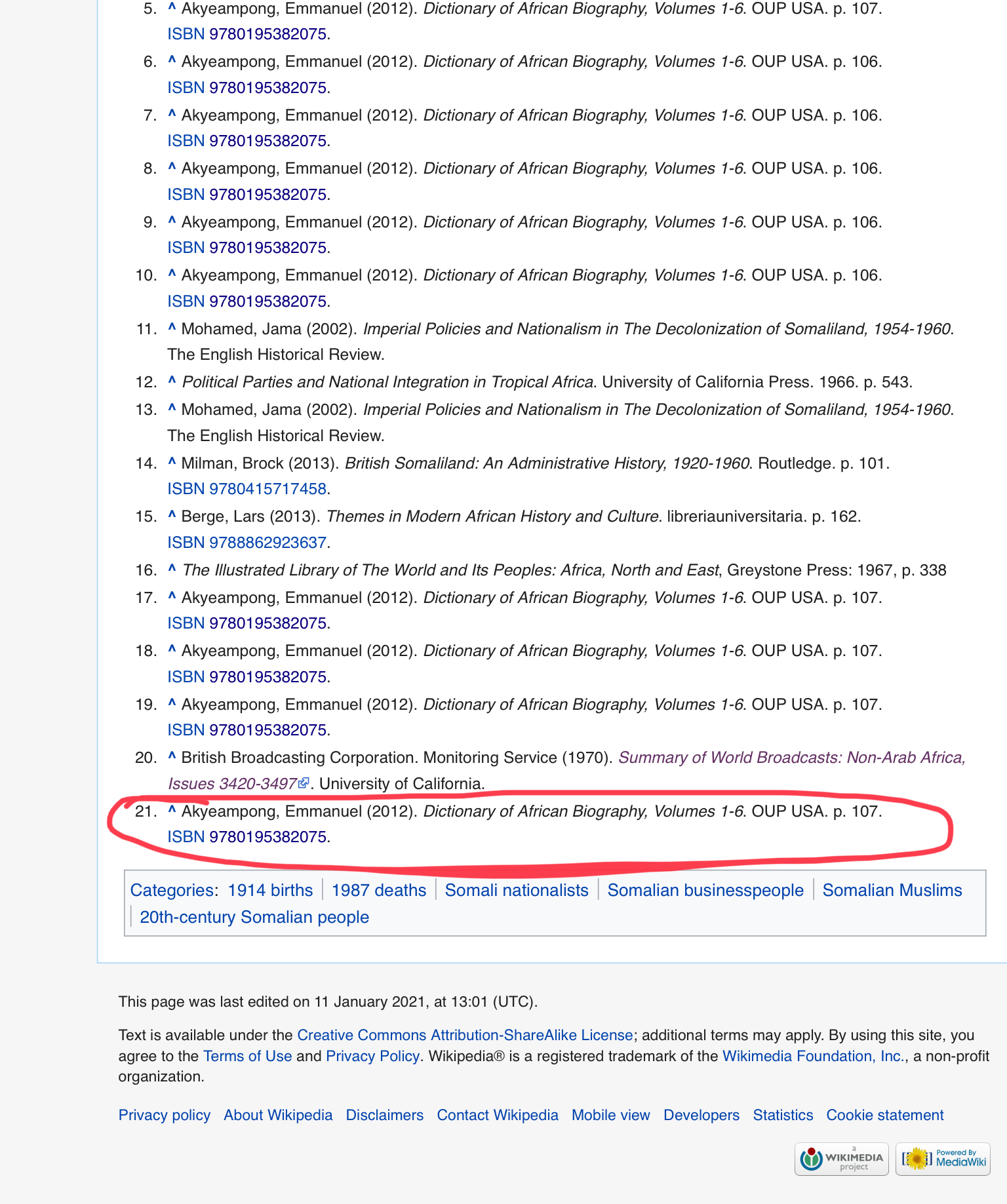1007x1204 pixels.
Task: Open the Terms of Use page
Action: point(247,1056)
